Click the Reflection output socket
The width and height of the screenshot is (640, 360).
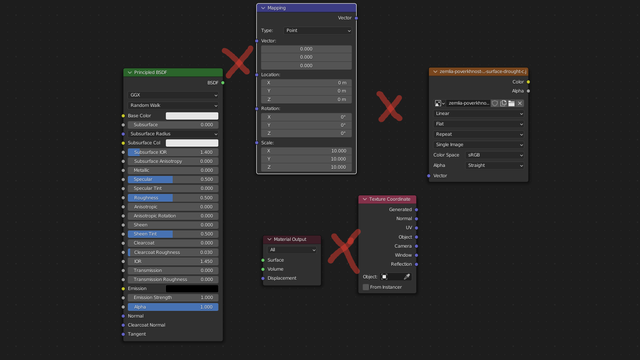pyautogui.click(x=416, y=264)
